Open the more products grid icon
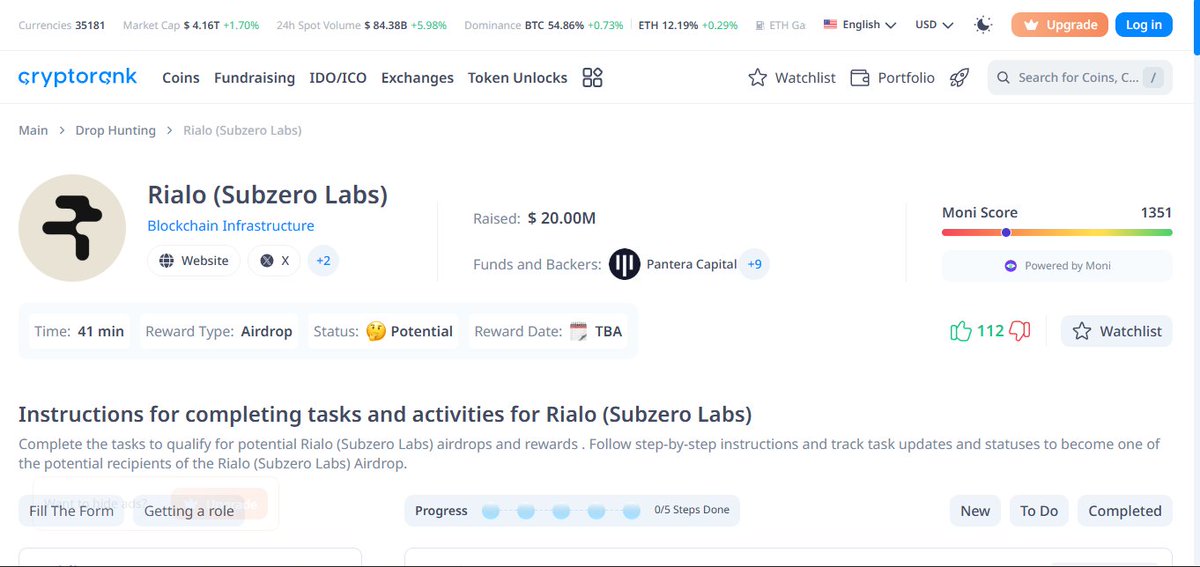The image size is (1200, 567). [x=592, y=77]
